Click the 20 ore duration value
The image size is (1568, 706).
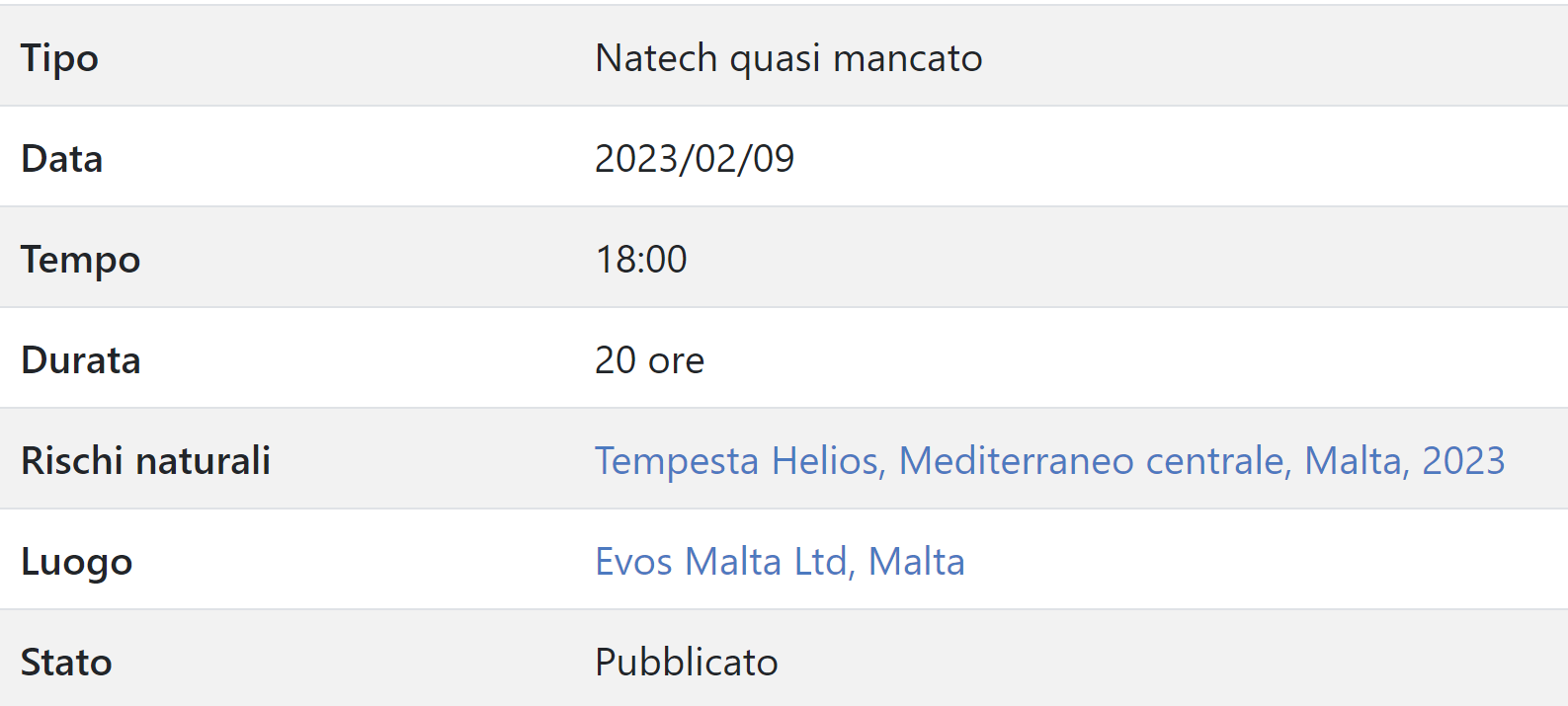coord(649,360)
